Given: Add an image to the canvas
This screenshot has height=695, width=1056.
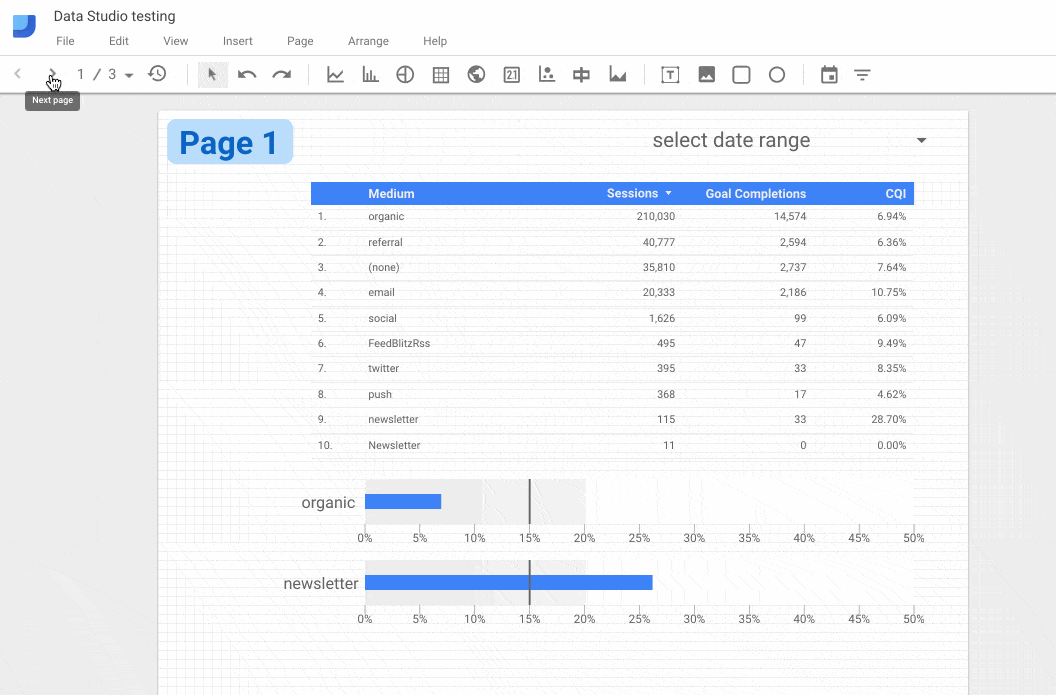Looking at the screenshot, I should click(706, 73).
